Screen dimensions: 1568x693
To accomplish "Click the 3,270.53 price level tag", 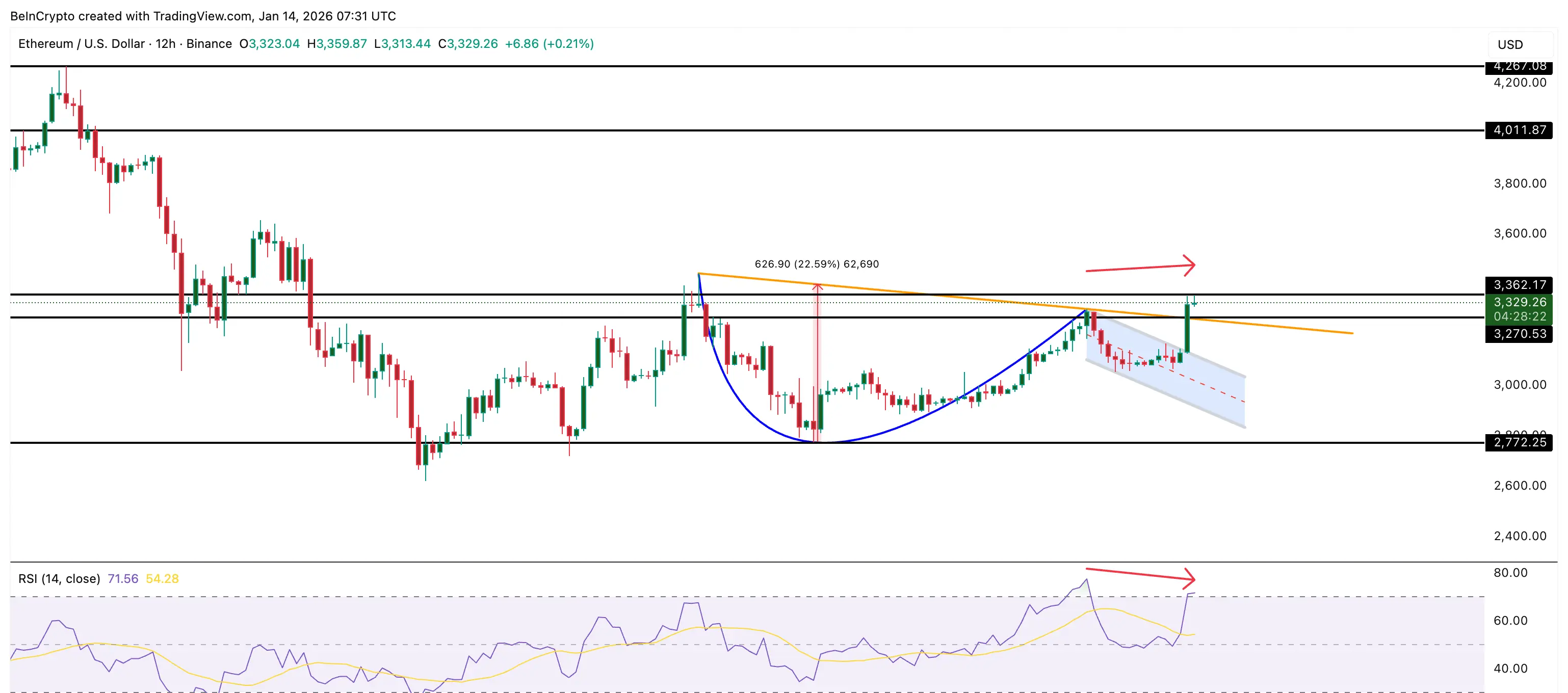I will 1520,333.
